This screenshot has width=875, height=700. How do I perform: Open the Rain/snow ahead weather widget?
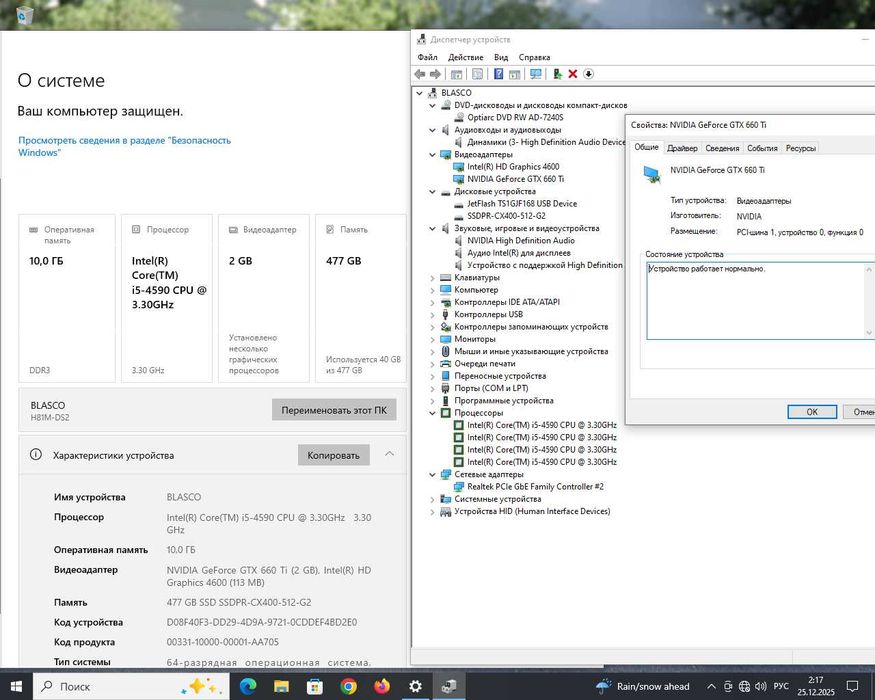coord(642,686)
